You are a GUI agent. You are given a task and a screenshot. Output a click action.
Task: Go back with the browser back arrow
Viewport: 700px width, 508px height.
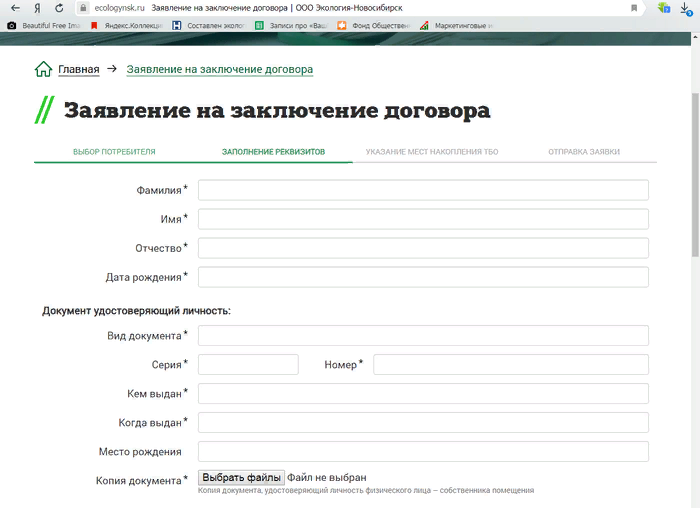[15, 8]
